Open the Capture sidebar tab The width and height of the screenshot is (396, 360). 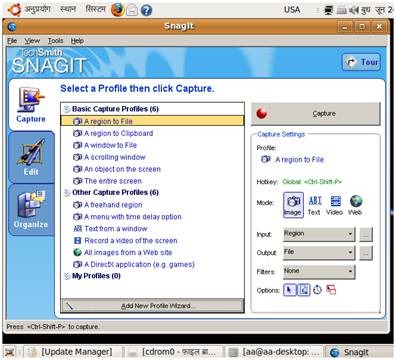coord(31,105)
